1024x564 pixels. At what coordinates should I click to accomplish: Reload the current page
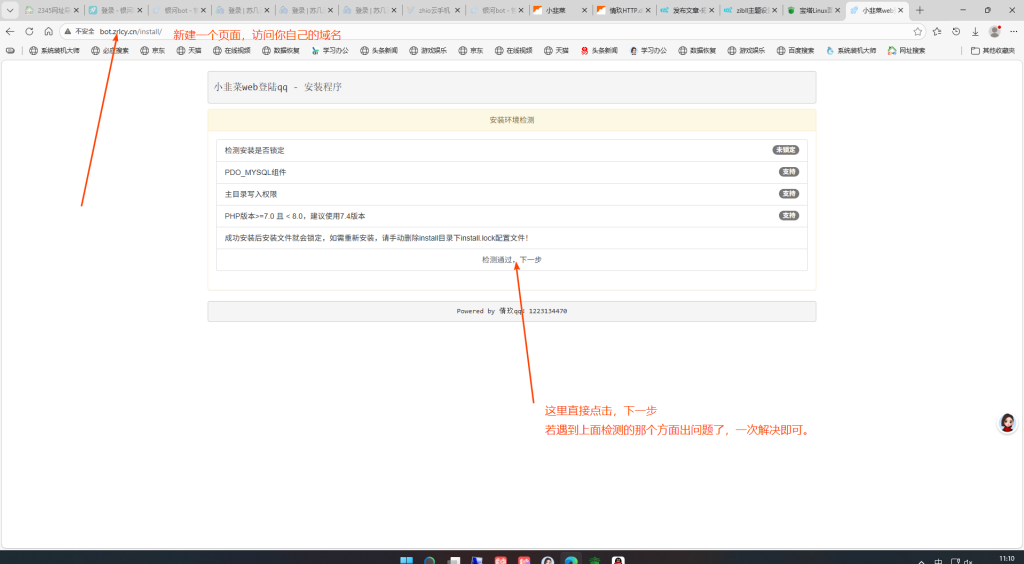pyautogui.click(x=29, y=31)
